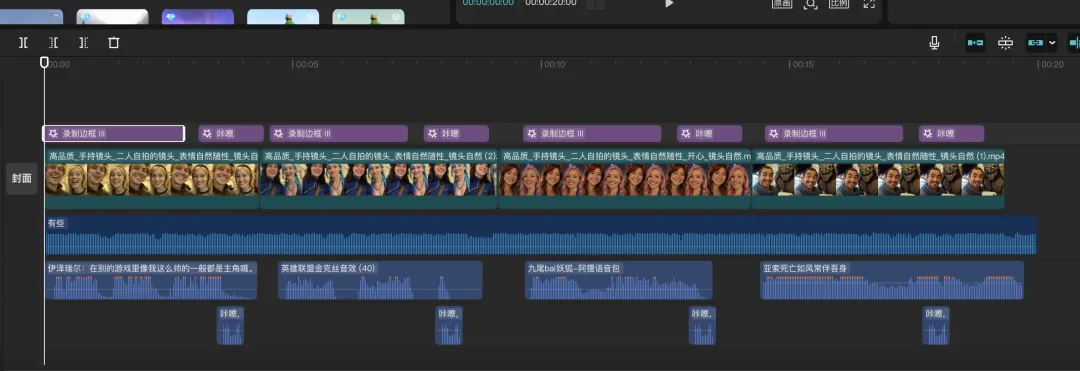
Task: Toggle the main track magnet snapping
Action: point(975,43)
